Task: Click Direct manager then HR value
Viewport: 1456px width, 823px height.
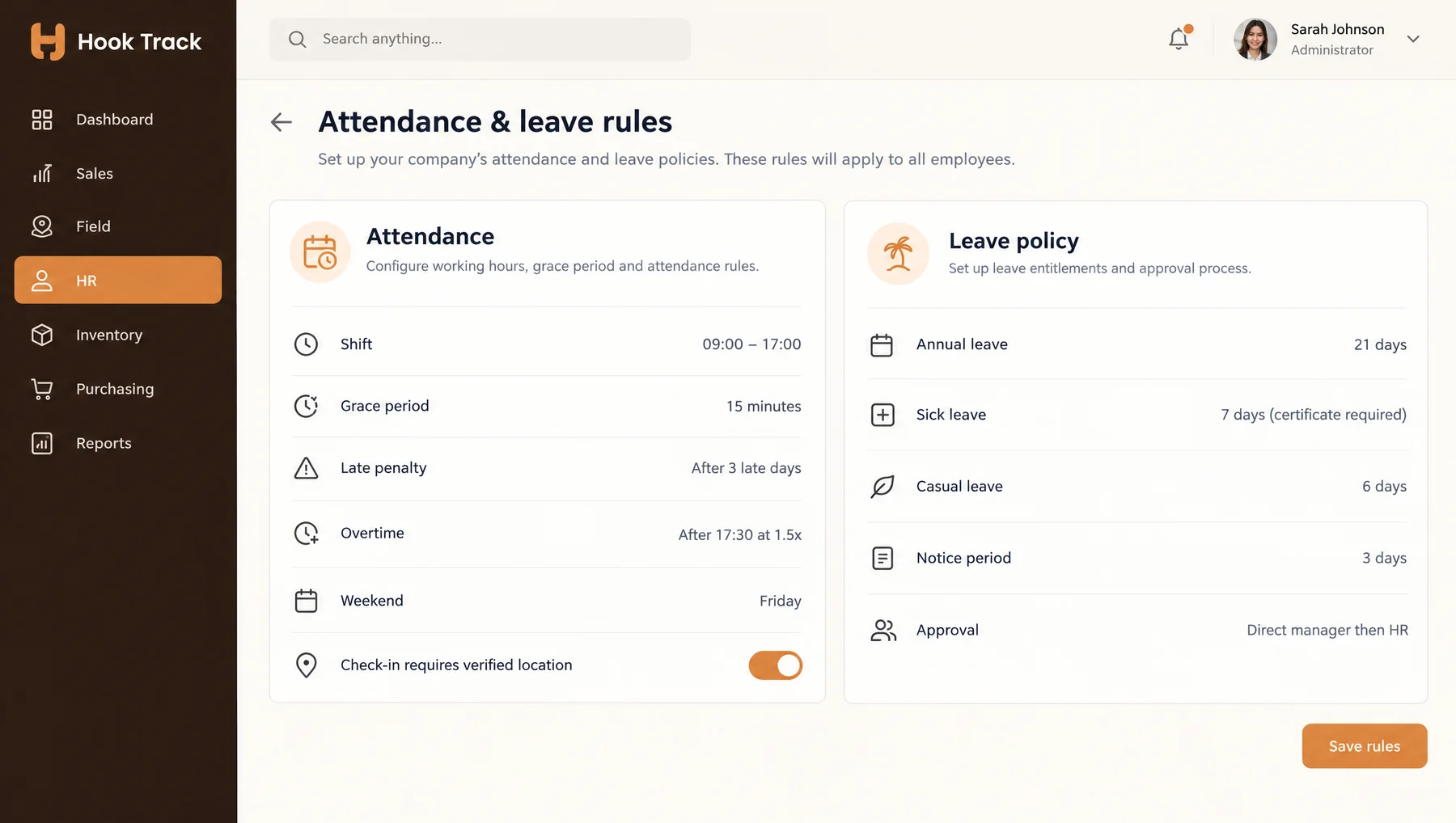Action: 1327,630
